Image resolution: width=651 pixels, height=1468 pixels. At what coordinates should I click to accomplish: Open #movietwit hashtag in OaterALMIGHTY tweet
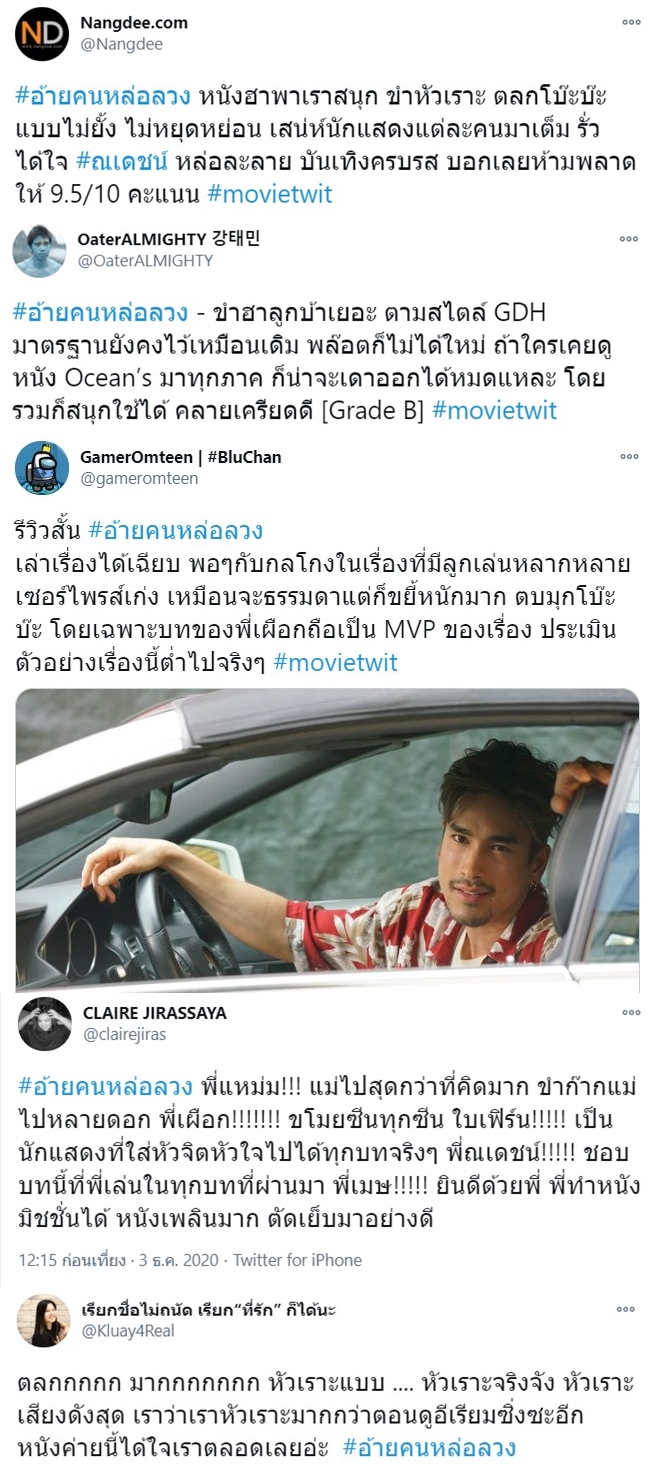pos(494,411)
